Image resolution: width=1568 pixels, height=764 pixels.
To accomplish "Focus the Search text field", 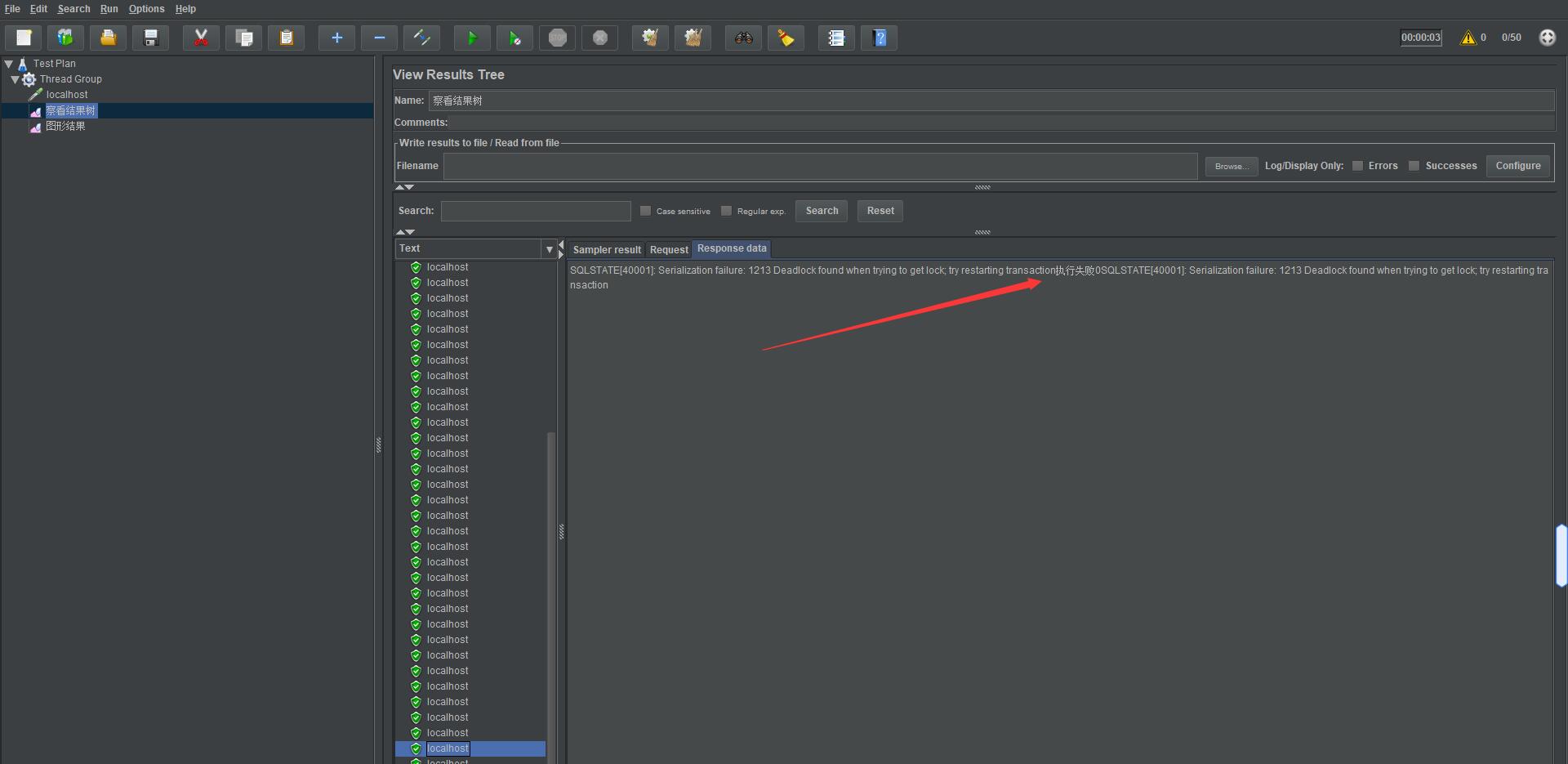I will [536, 211].
